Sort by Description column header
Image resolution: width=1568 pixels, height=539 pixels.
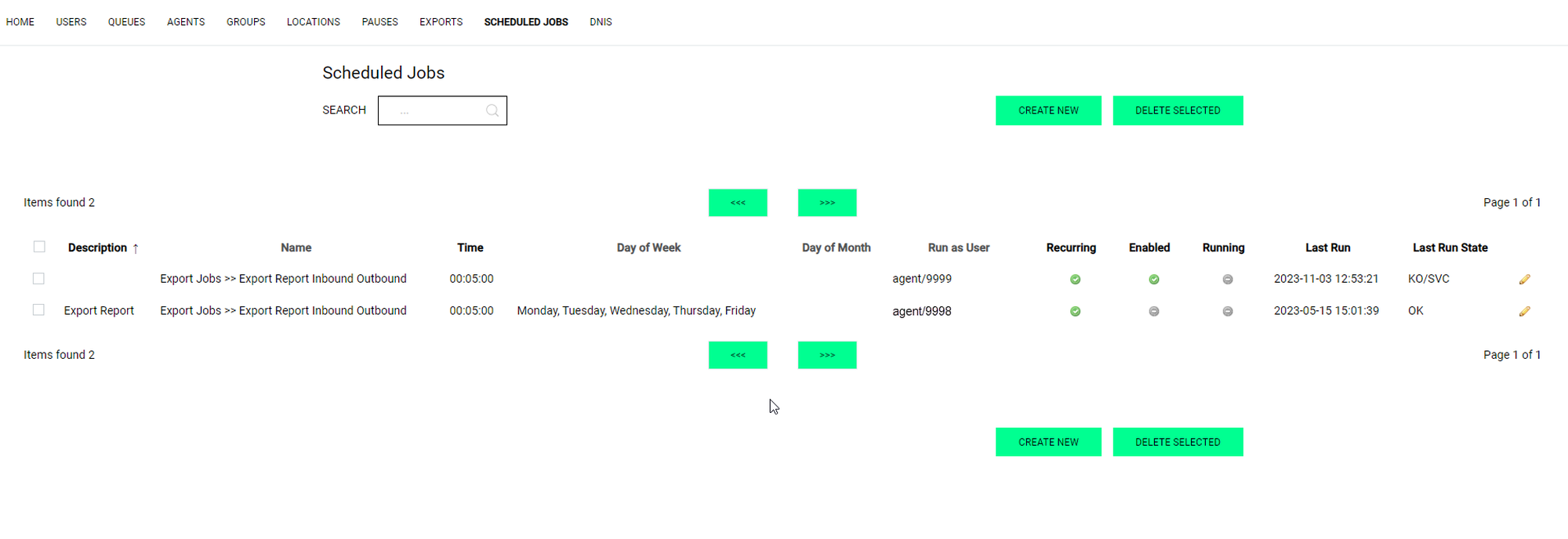pos(97,248)
